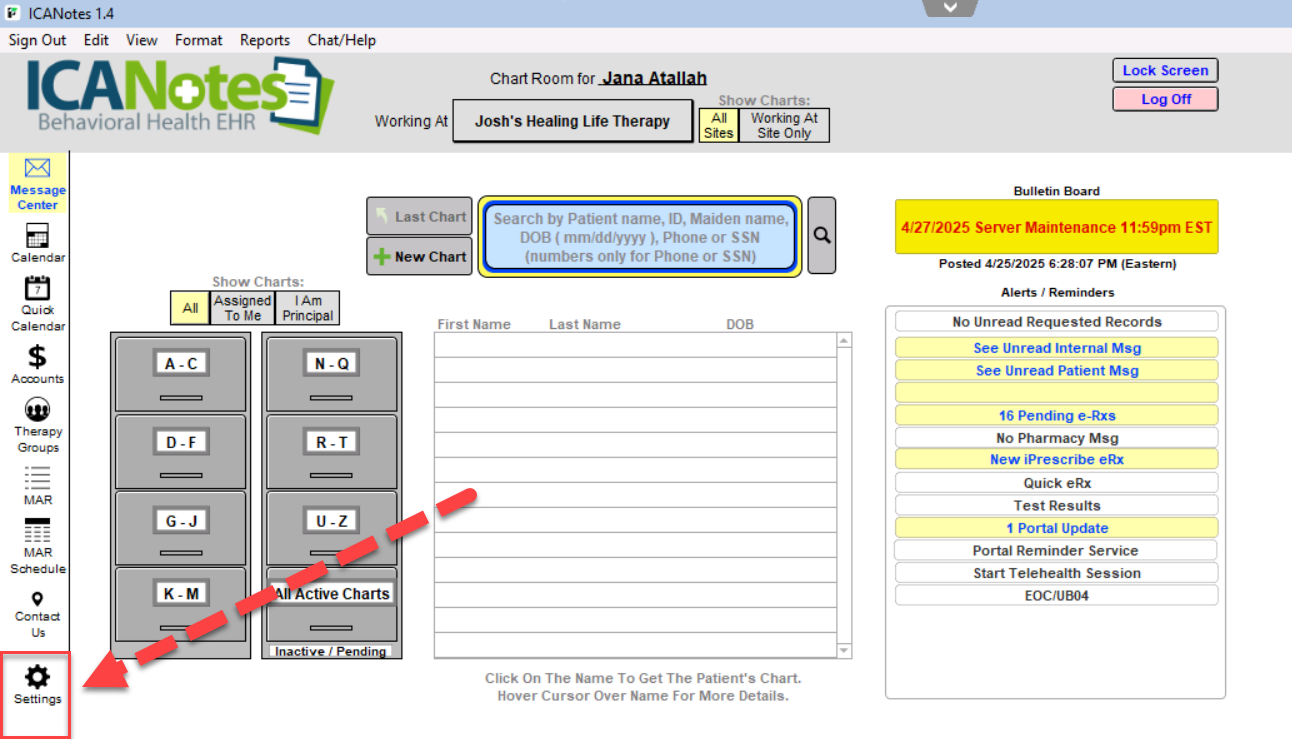Open the MAR Schedule icon
This screenshot has width=1292, height=739.
tap(37, 532)
